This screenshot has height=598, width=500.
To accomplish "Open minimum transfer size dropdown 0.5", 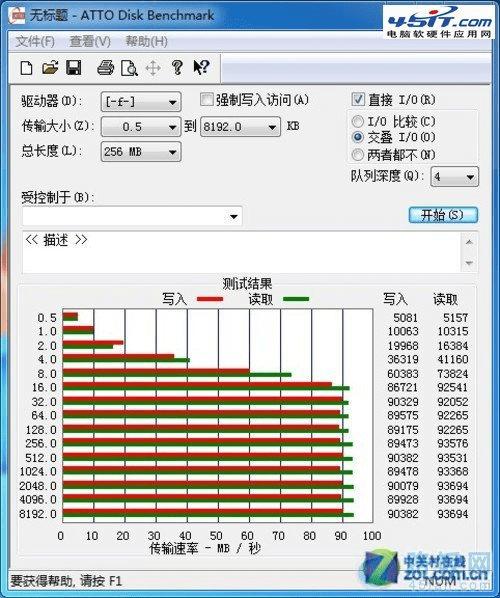I will 141,127.
